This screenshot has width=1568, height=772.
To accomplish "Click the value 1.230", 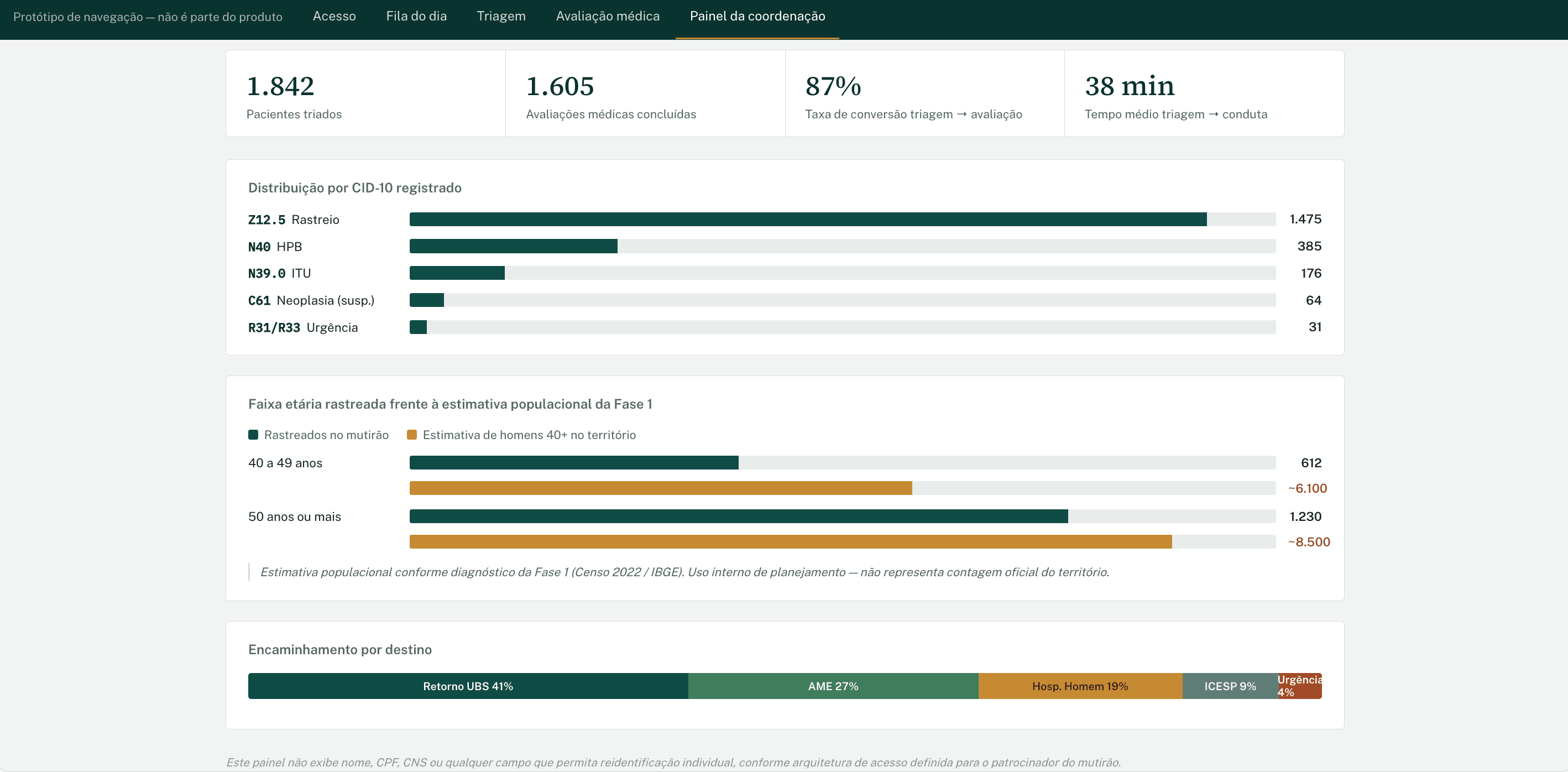I will [x=1305, y=517].
